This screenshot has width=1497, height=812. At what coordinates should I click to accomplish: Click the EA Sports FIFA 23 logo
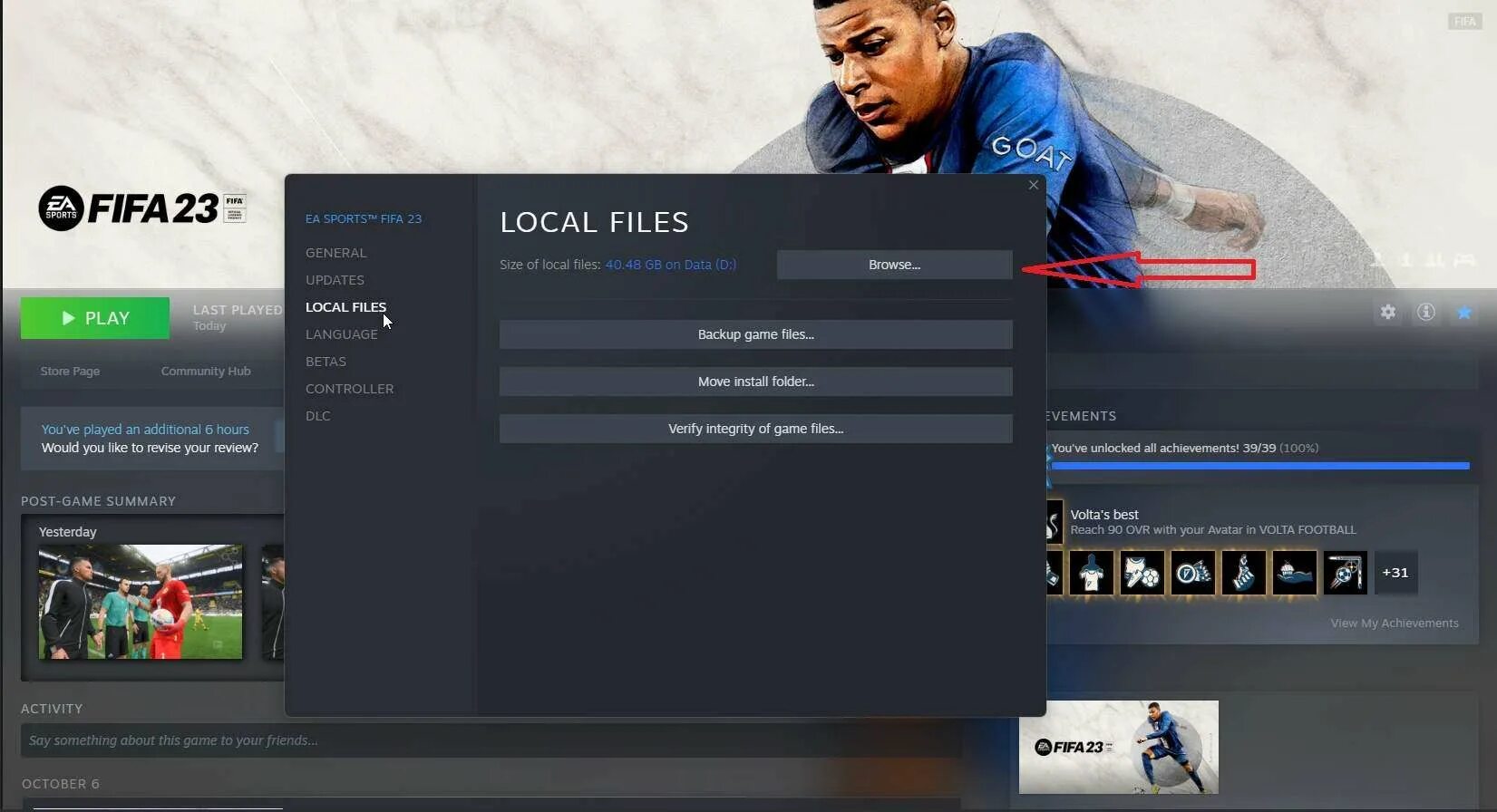point(141,208)
